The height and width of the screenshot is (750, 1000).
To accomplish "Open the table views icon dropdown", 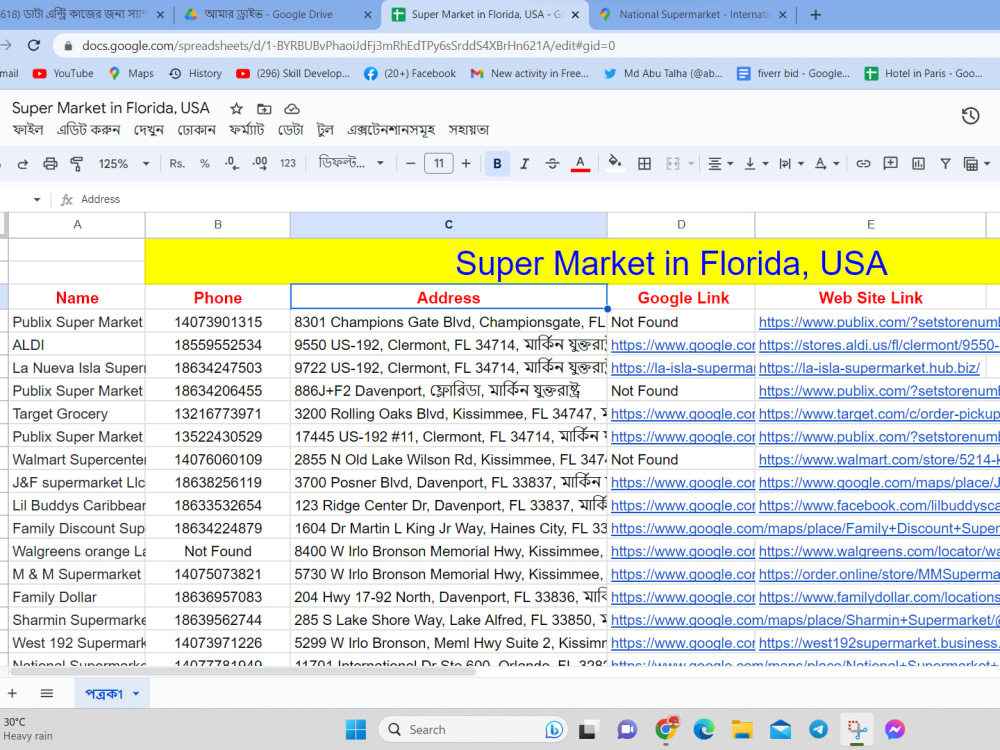I will click(976, 164).
